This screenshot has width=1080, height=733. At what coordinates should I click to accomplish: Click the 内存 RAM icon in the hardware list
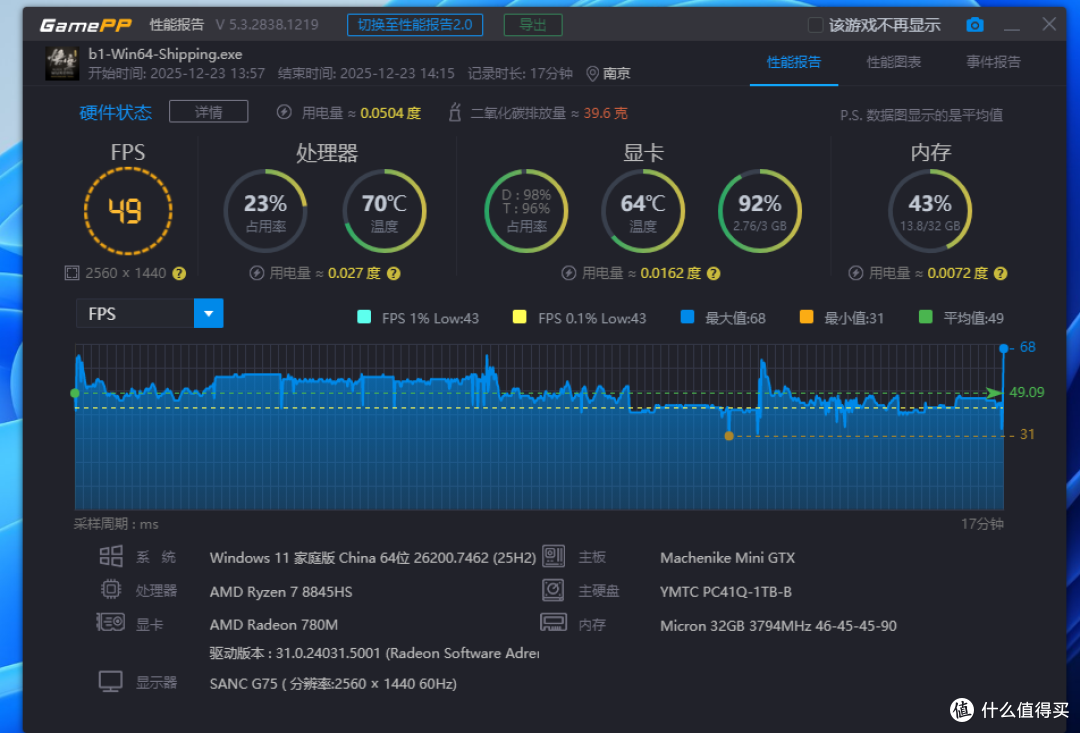pos(553,623)
